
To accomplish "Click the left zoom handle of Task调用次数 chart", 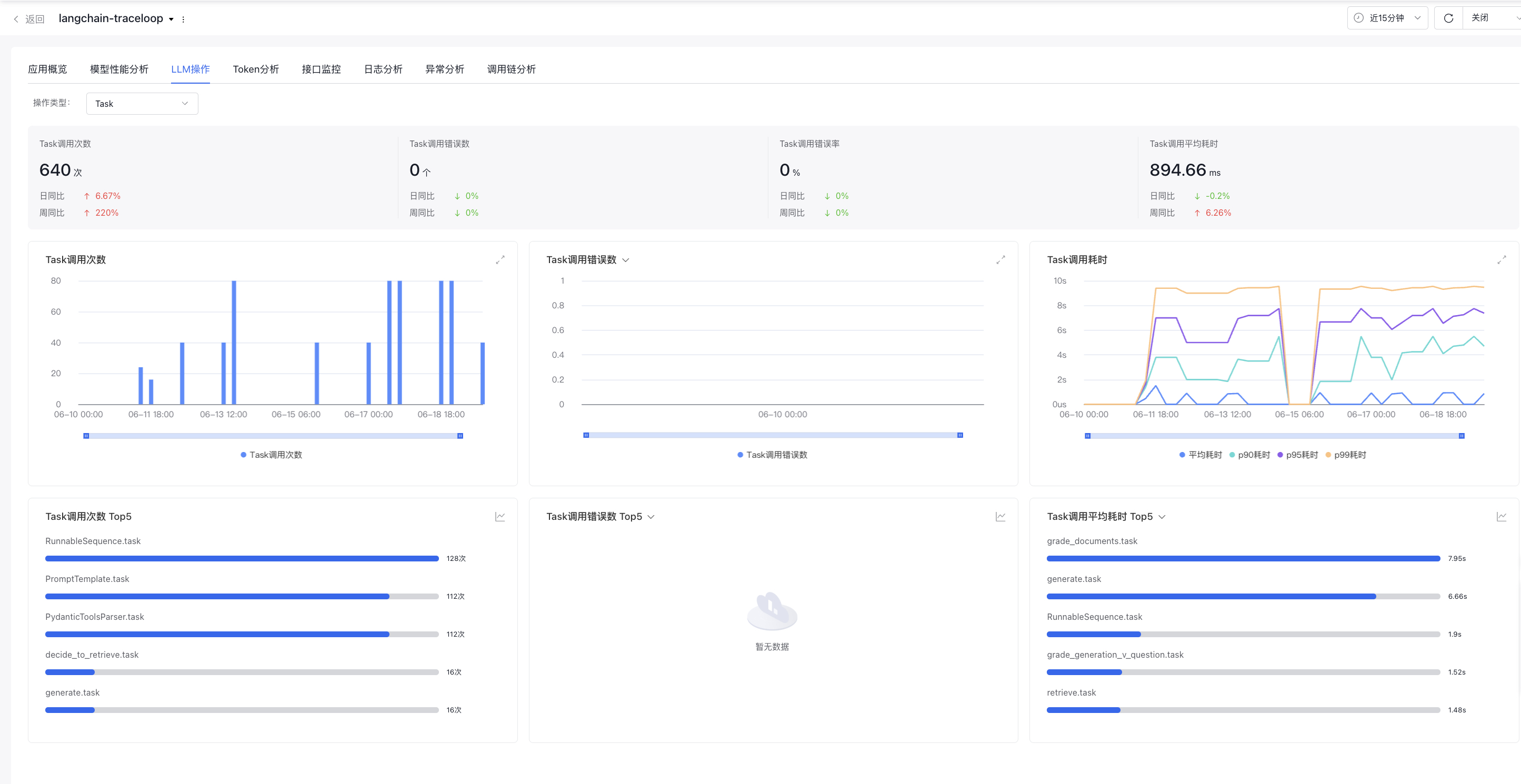I will pyautogui.click(x=86, y=436).
